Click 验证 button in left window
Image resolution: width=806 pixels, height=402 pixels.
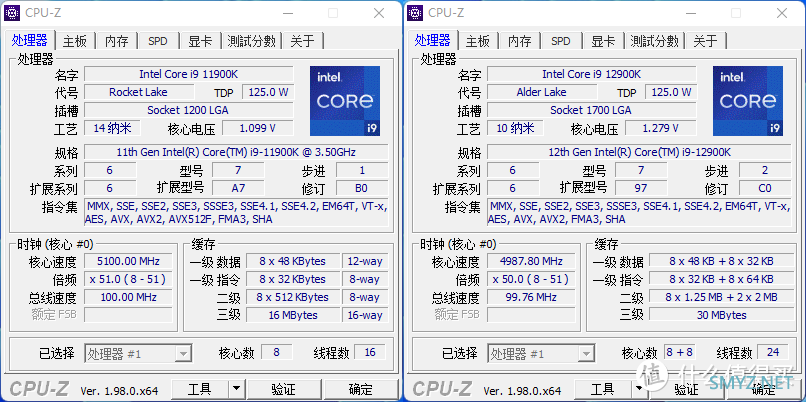[283, 389]
